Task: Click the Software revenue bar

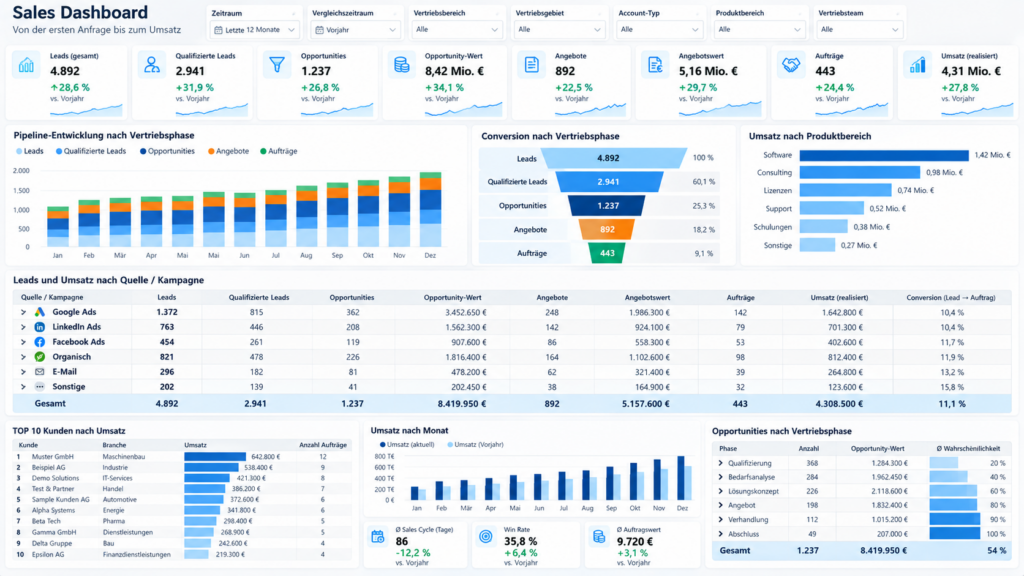Action: [x=884, y=155]
